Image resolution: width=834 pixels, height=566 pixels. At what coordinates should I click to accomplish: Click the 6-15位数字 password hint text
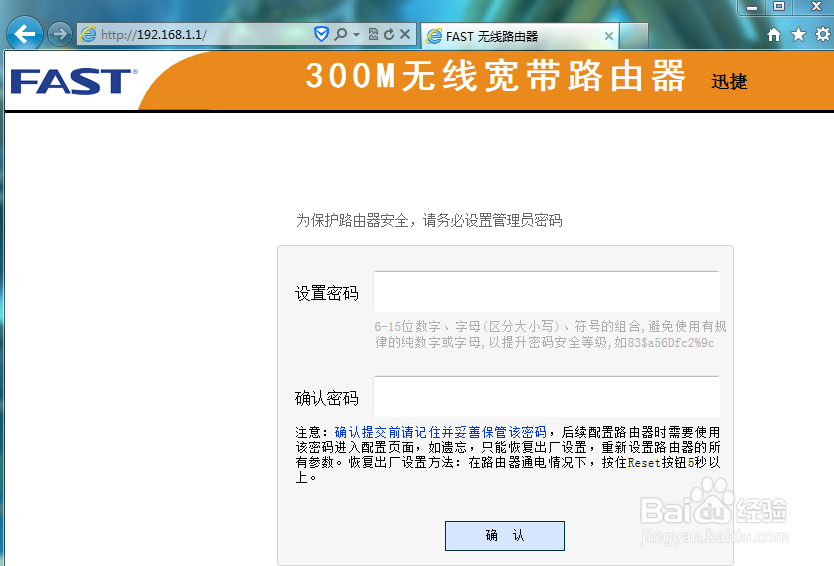[x=550, y=334]
